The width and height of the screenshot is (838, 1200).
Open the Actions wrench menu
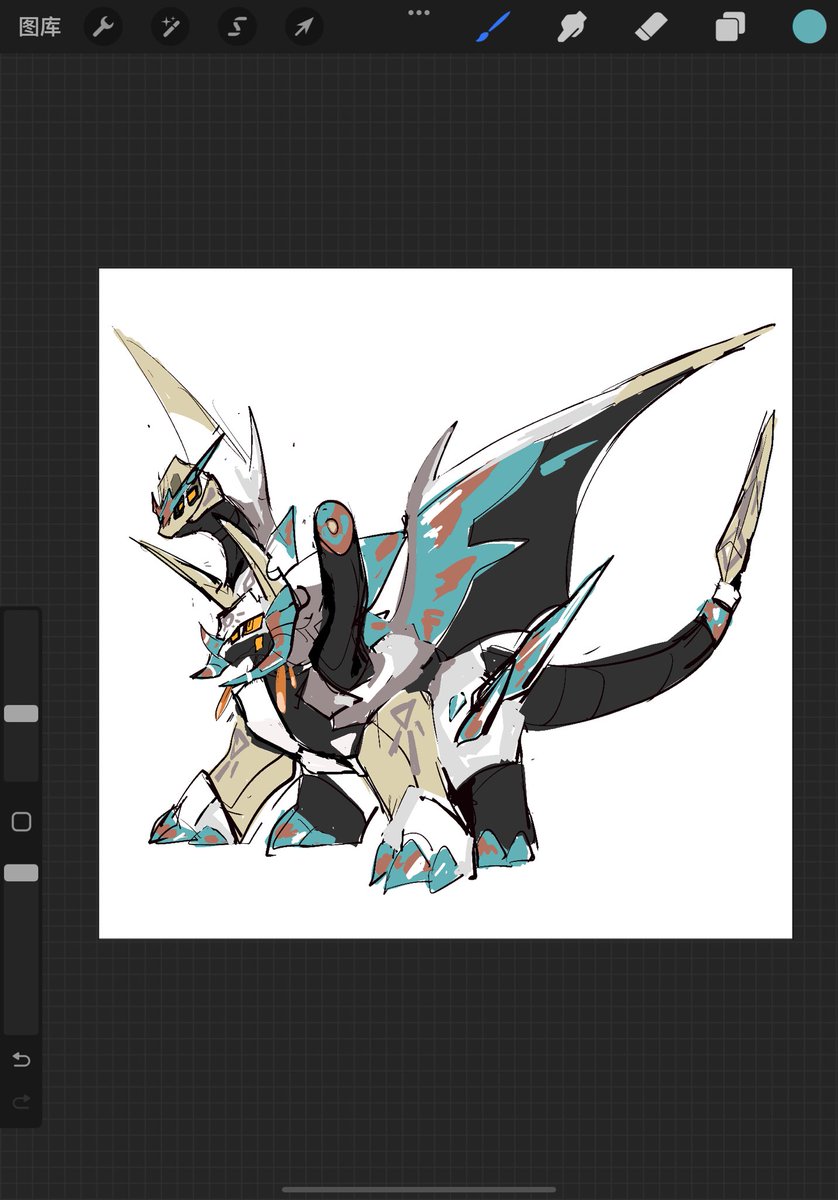[103, 27]
